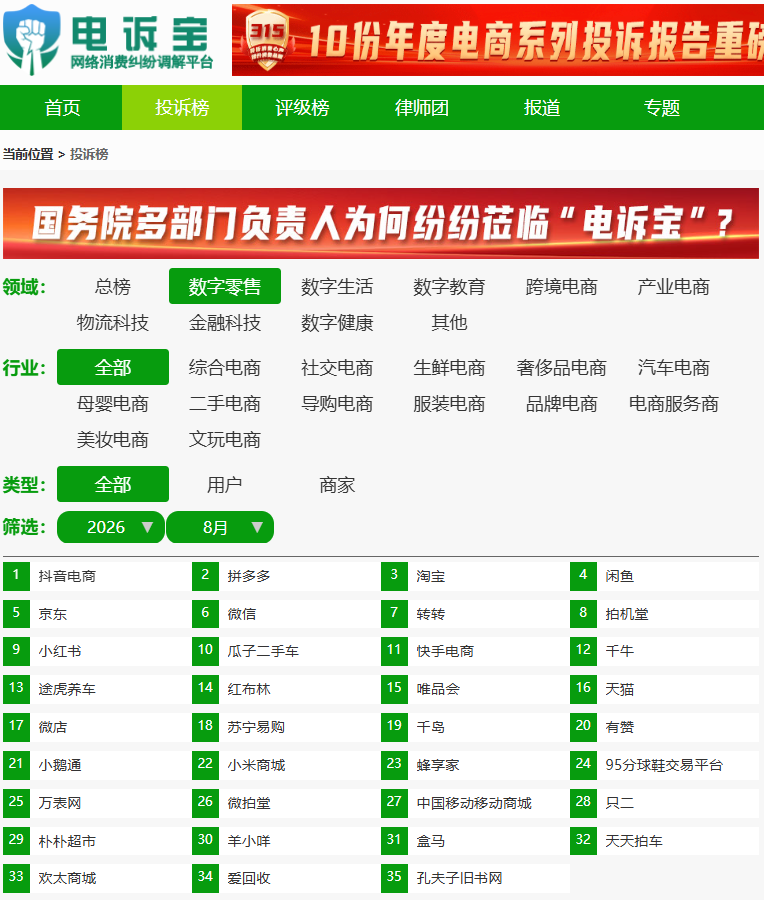Open the 律师团 nav tab

tap(422, 107)
